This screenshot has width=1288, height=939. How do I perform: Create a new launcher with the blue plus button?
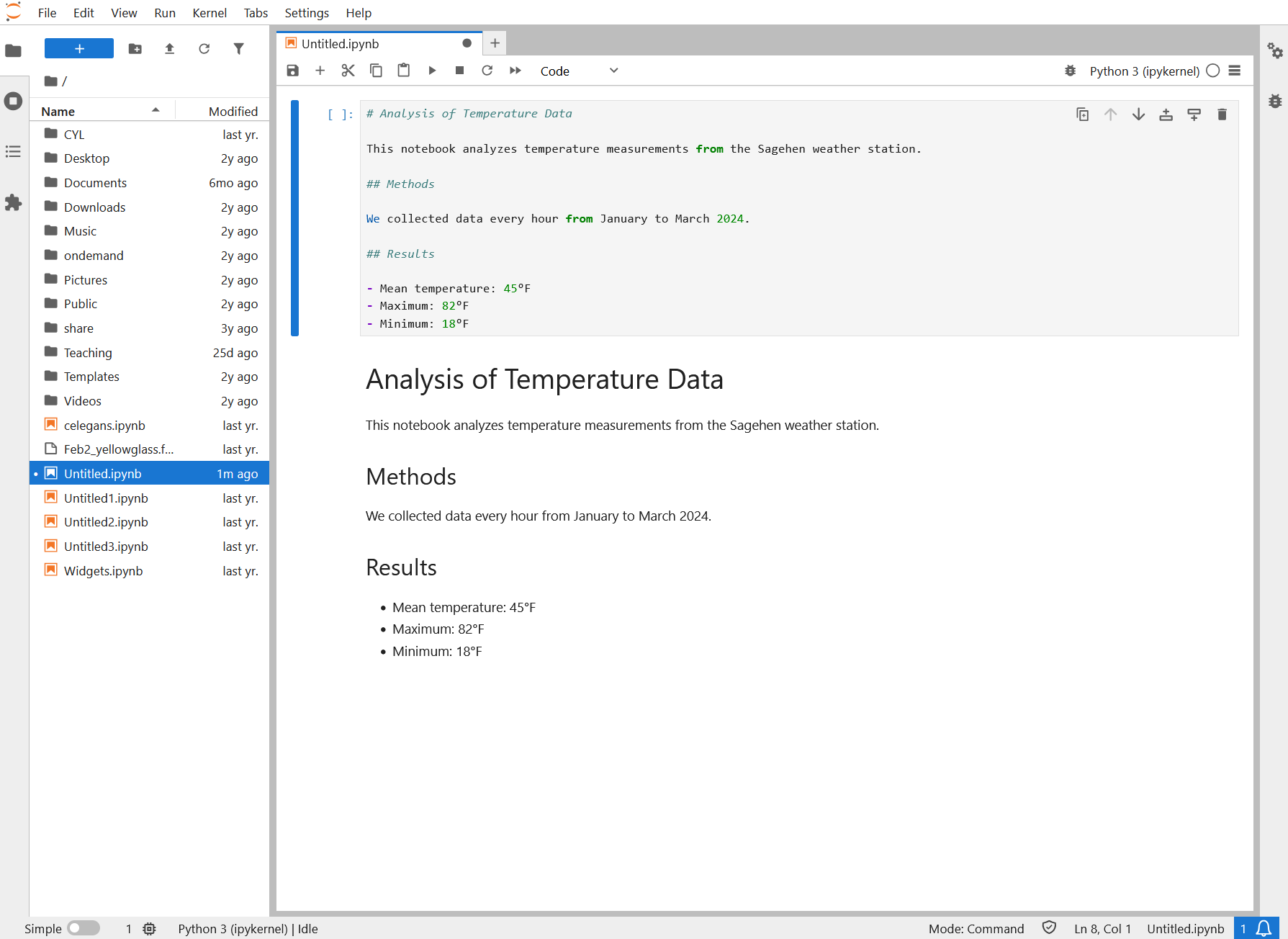79,48
